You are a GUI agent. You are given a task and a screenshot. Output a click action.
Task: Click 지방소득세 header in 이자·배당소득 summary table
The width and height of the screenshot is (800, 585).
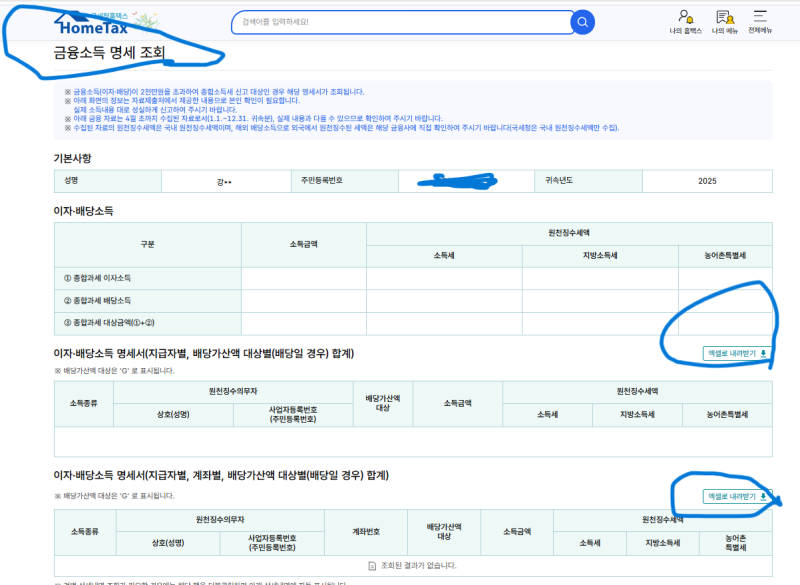pos(600,256)
